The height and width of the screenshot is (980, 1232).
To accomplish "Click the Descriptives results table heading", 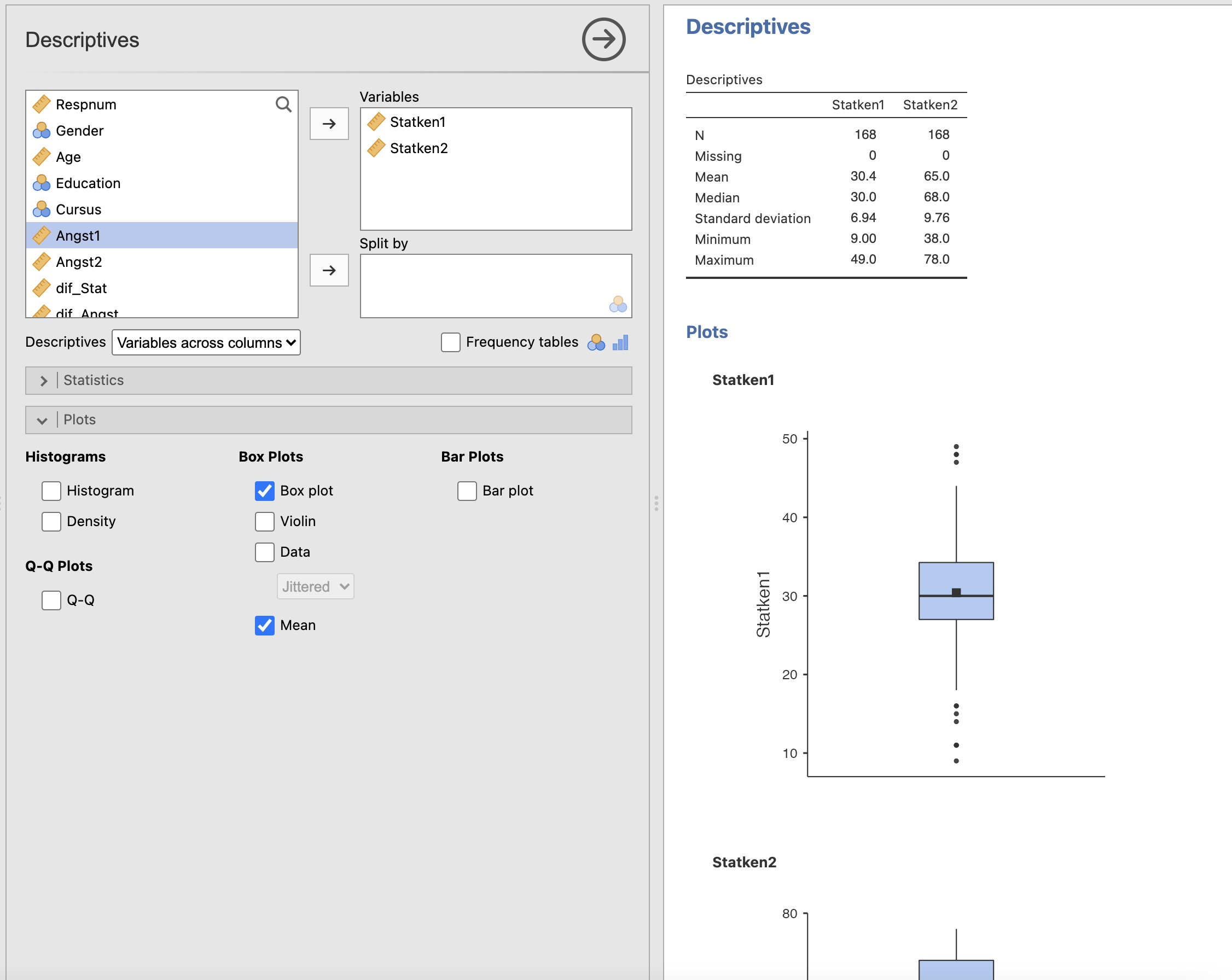I will click(724, 80).
